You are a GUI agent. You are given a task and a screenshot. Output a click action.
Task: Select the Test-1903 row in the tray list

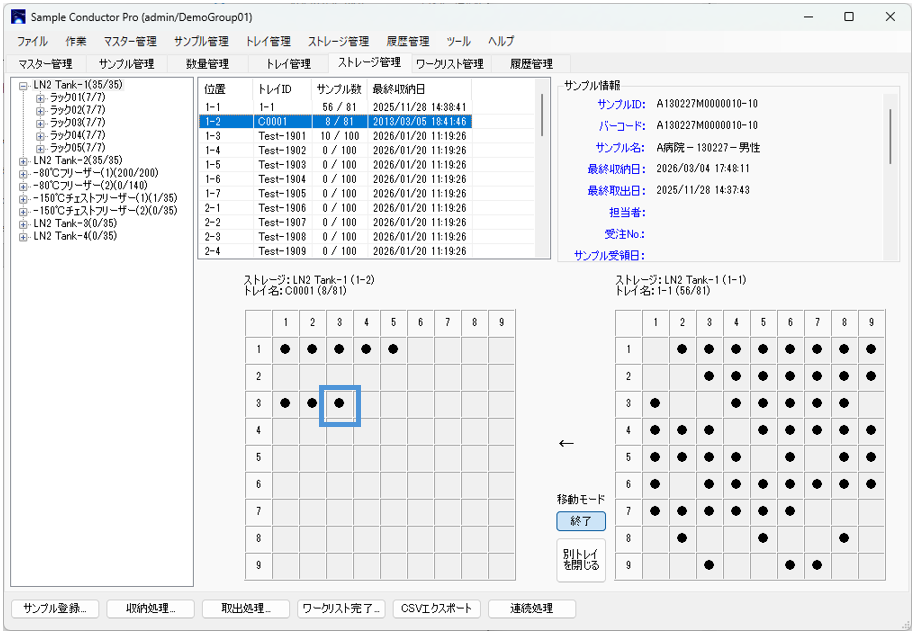point(282,165)
